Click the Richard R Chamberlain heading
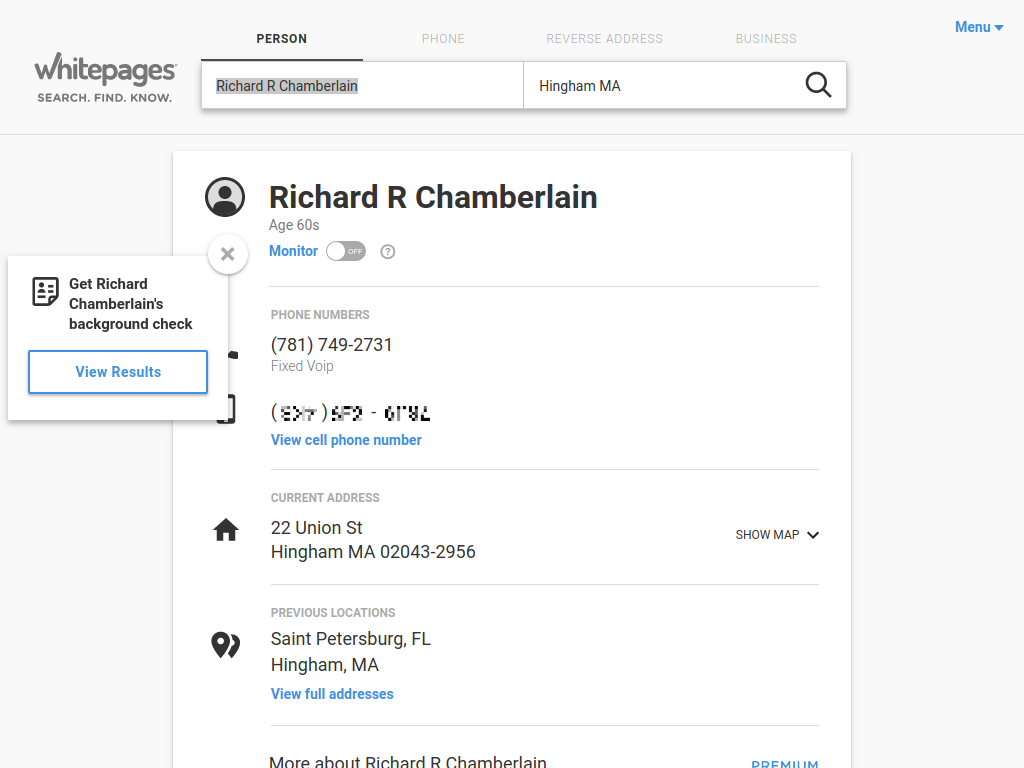Screen dimensions: 1024x768 [x=433, y=197]
